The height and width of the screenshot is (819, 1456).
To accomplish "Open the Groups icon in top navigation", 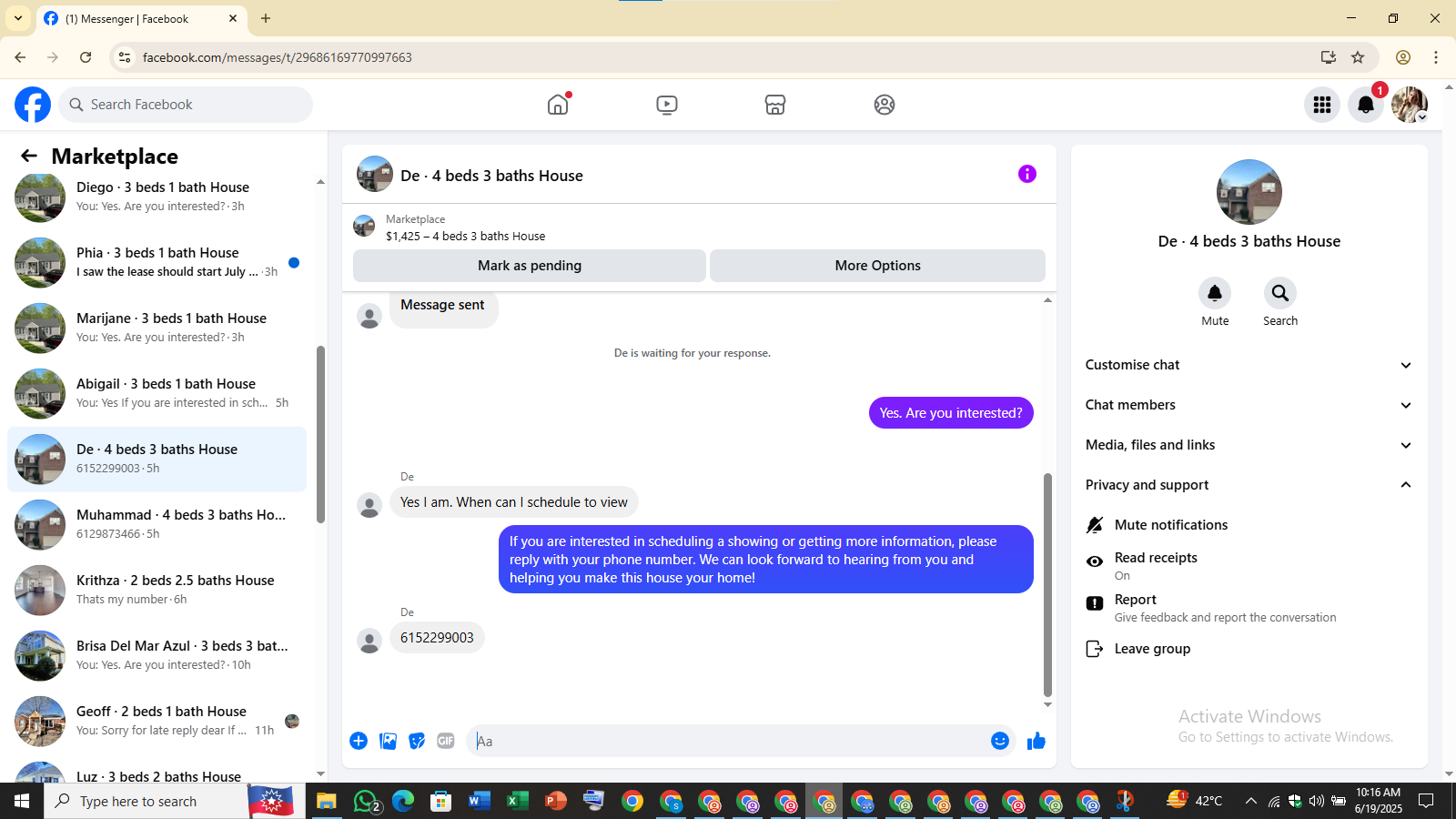I will tap(885, 105).
